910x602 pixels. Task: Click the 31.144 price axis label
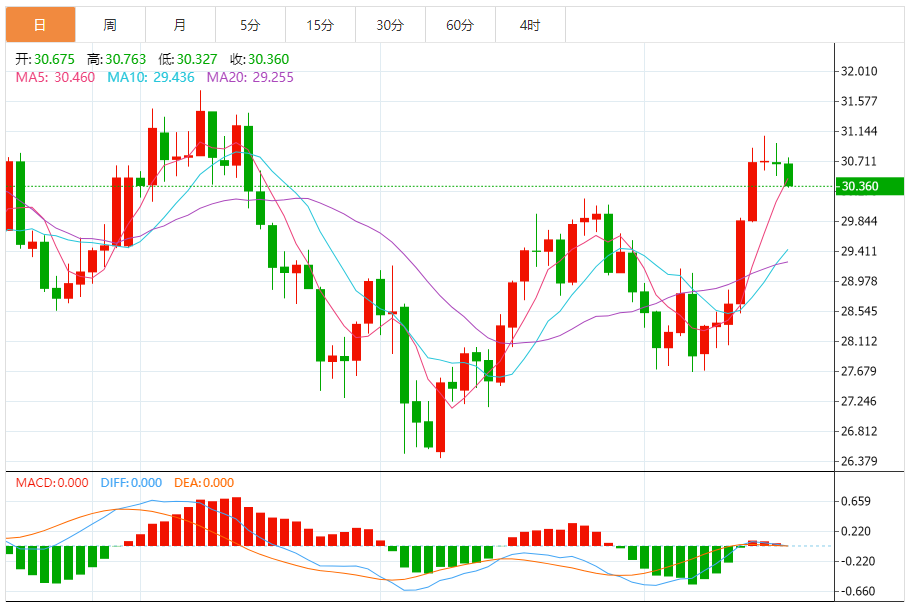click(x=859, y=132)
